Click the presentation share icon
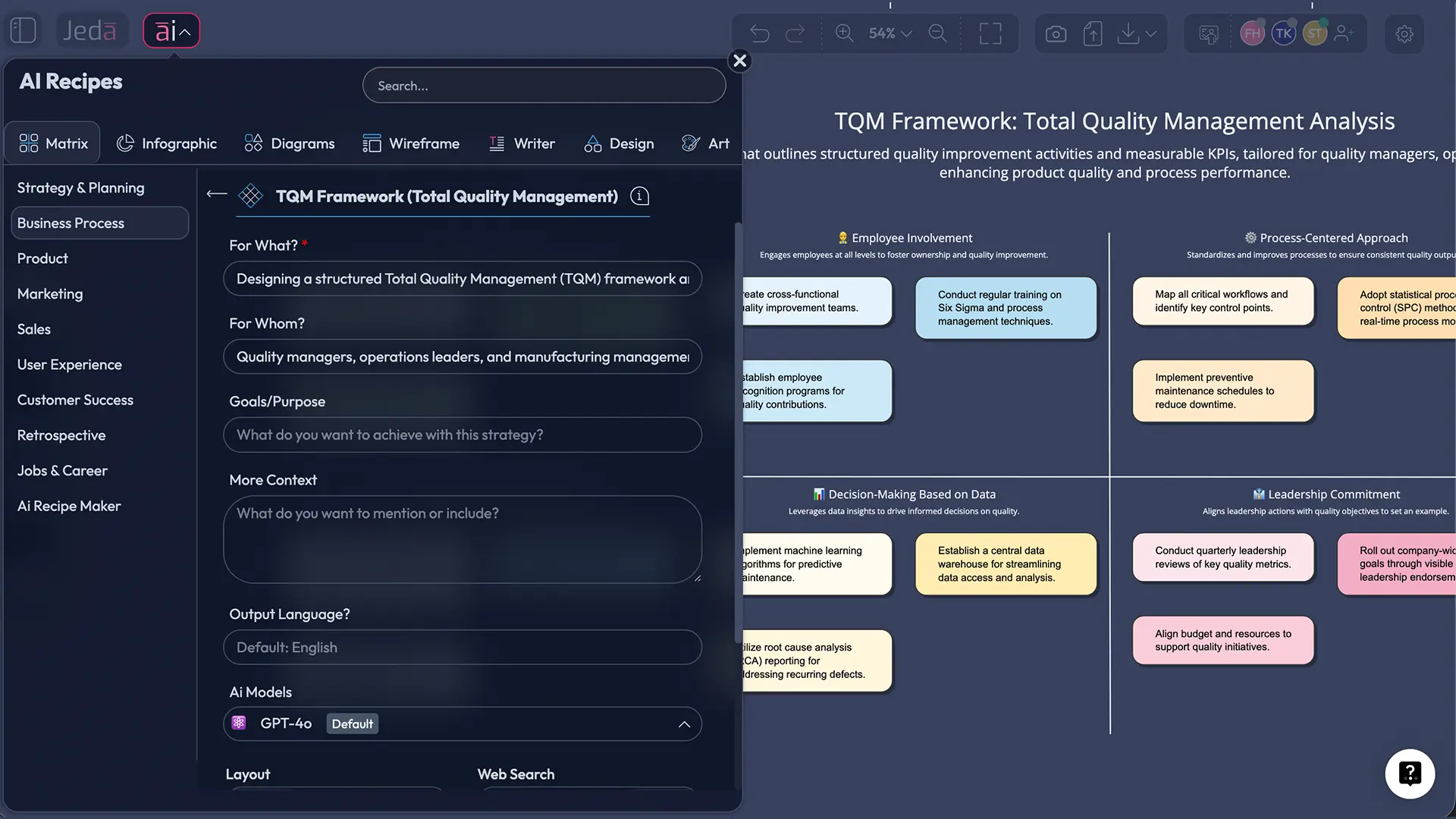 pos(1207,33)
